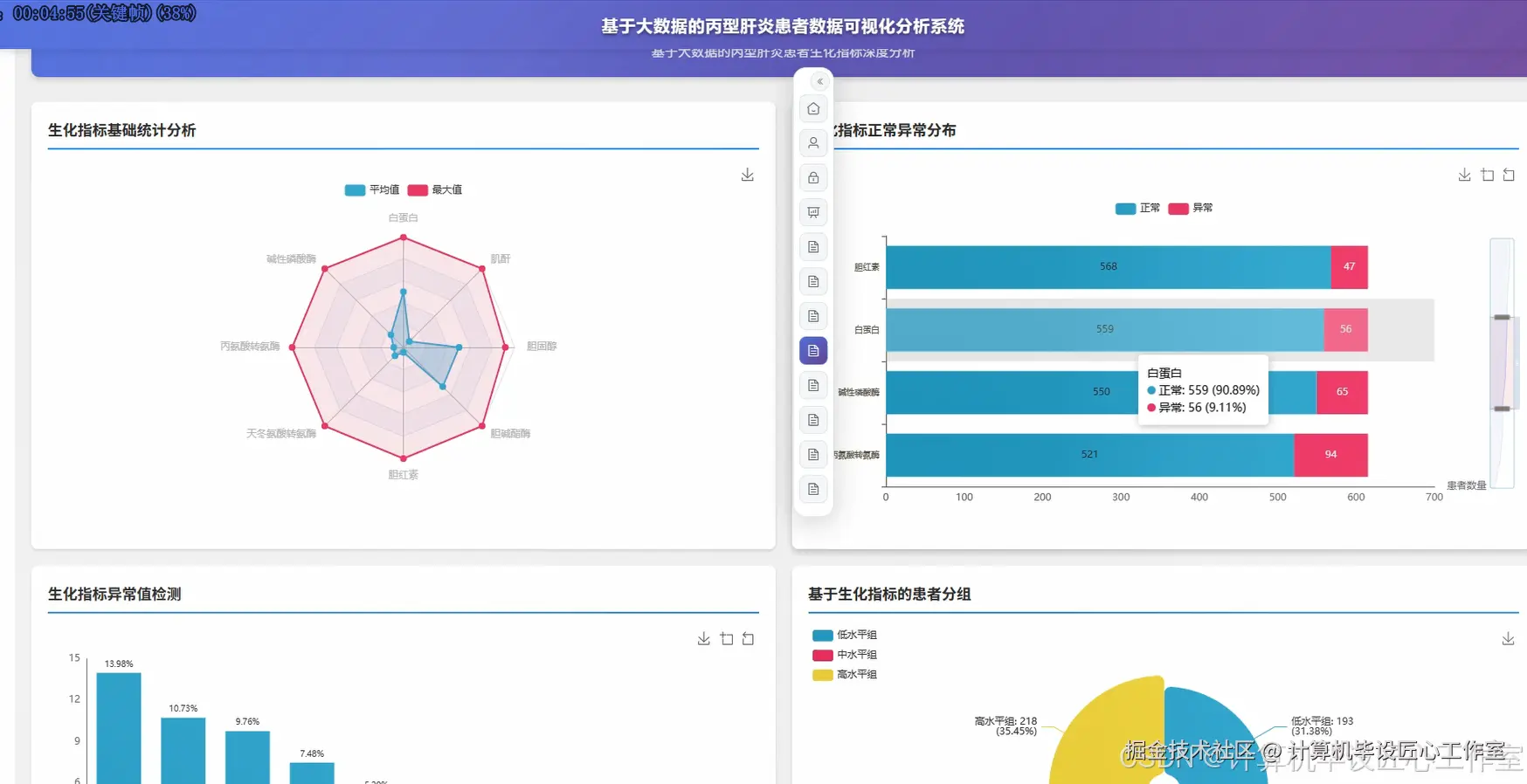Screen dimensions: 1527x784
Task: Click the 胆红素 normal bar labeled 568
Action: [1109, 267]
